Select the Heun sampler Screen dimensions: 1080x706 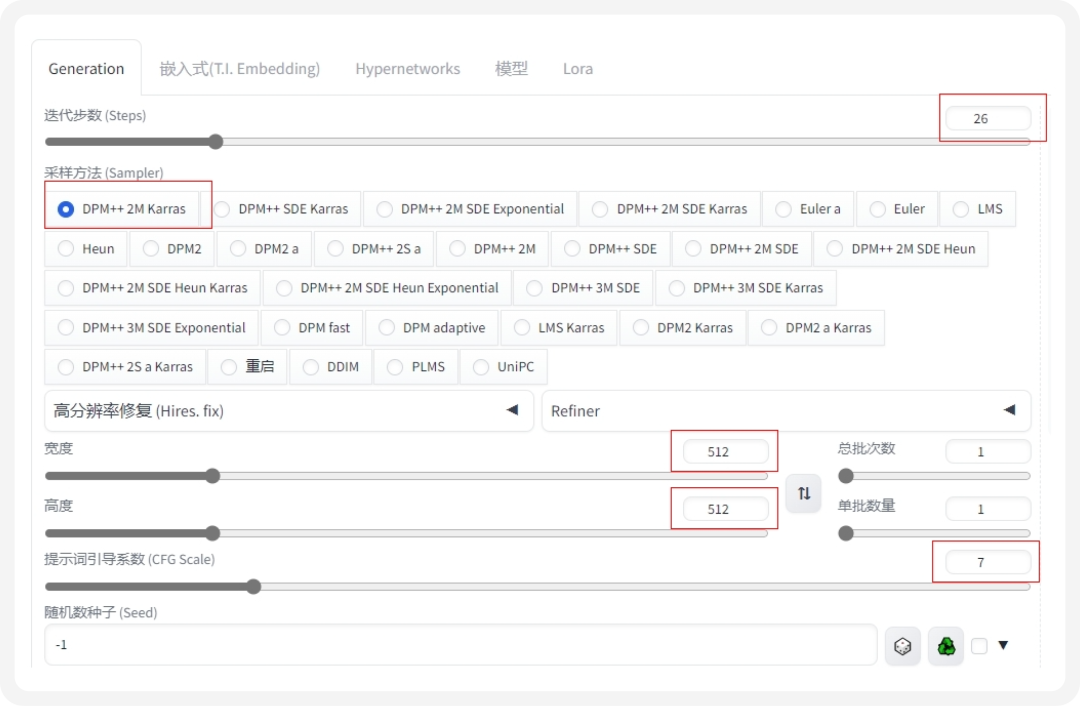[x=85, y=248]
